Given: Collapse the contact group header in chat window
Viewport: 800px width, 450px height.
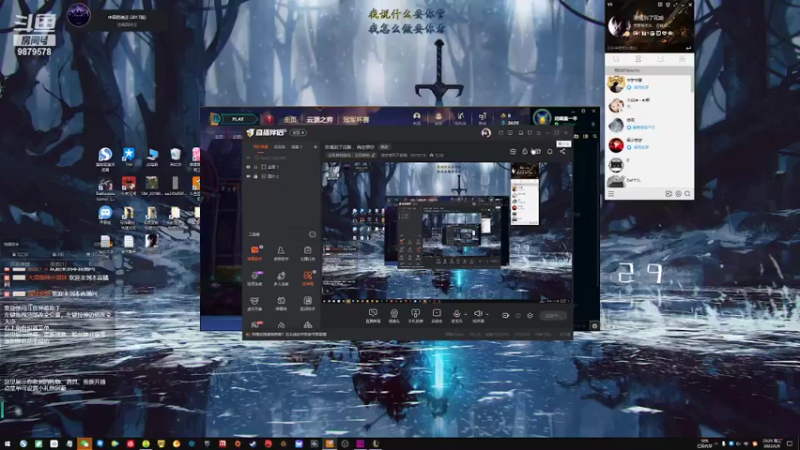Looking at the screenshot, I should click(648, 70).
